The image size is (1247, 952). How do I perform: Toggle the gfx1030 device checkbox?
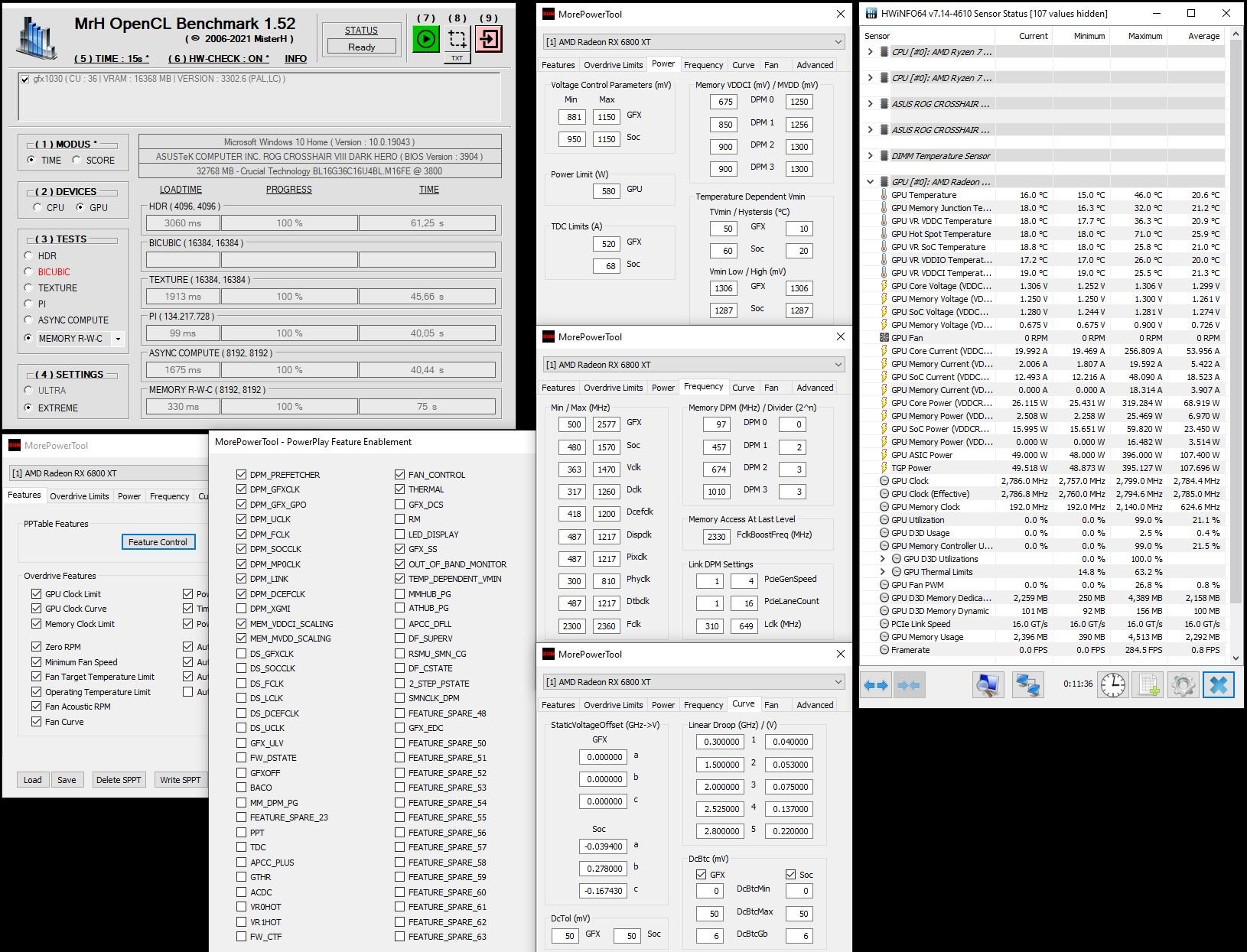point(25,79)
